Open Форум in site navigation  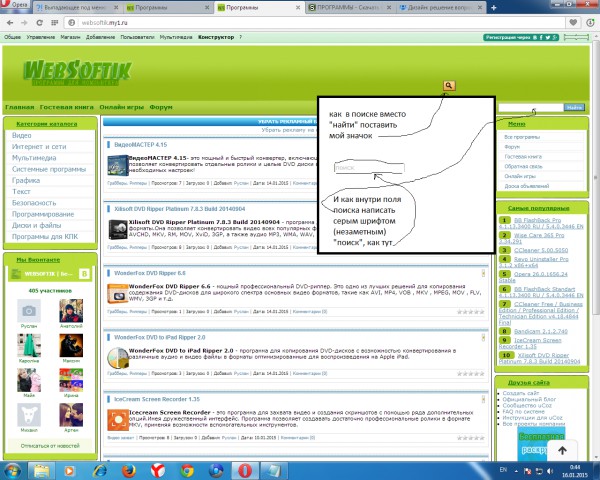[x=161, y=107]
